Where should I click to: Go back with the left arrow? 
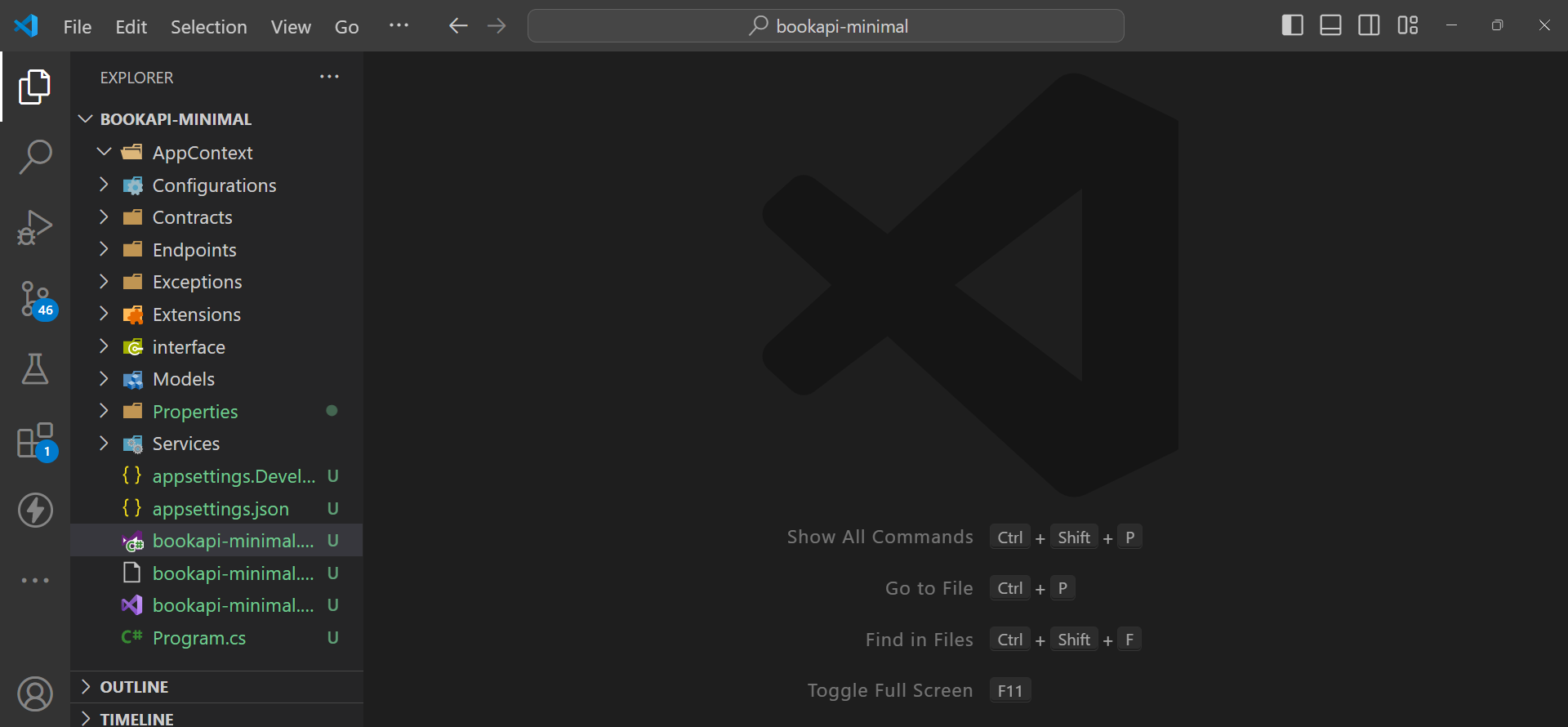458,26
